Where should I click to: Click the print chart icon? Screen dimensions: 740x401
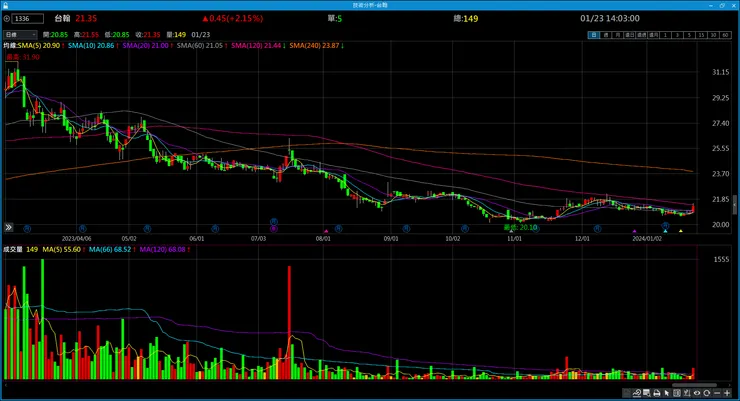coord(657,393)
